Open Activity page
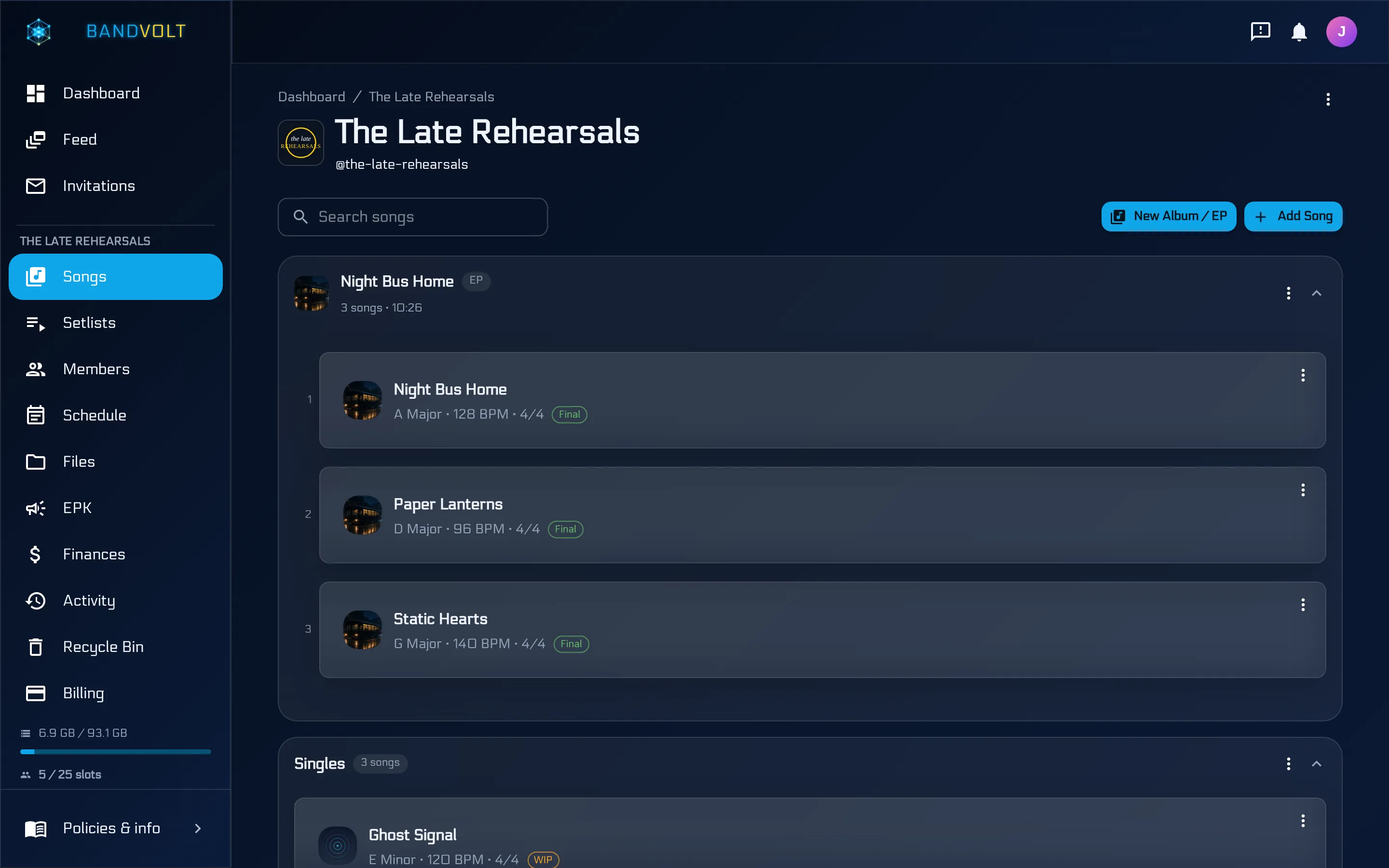This screenshot has width=1389, height=868. click(x=115, y=600)
